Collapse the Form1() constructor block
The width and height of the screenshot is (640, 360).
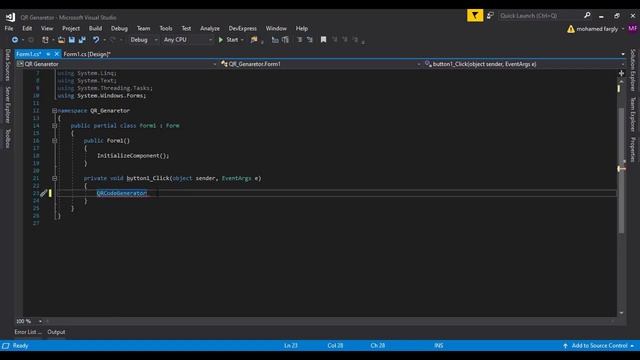coord(54,141)
